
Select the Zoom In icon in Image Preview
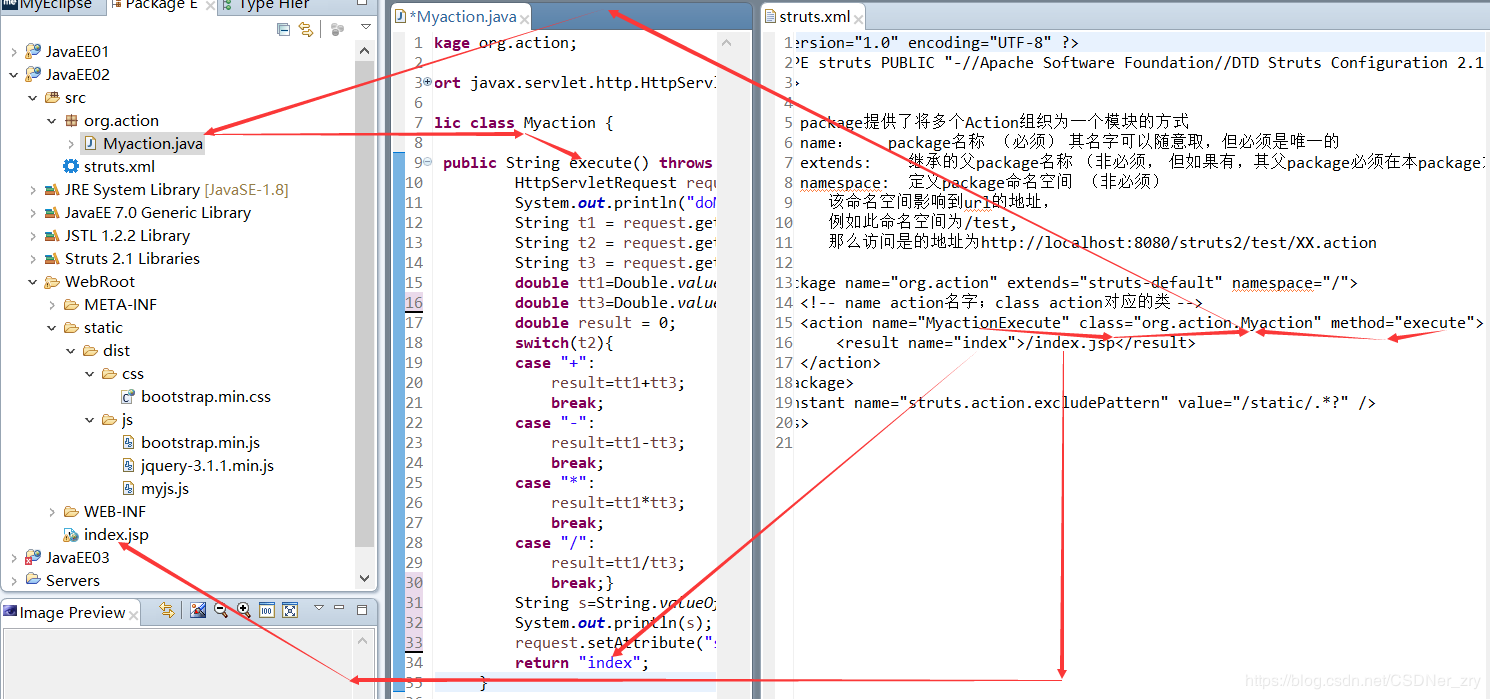point(244,611)
